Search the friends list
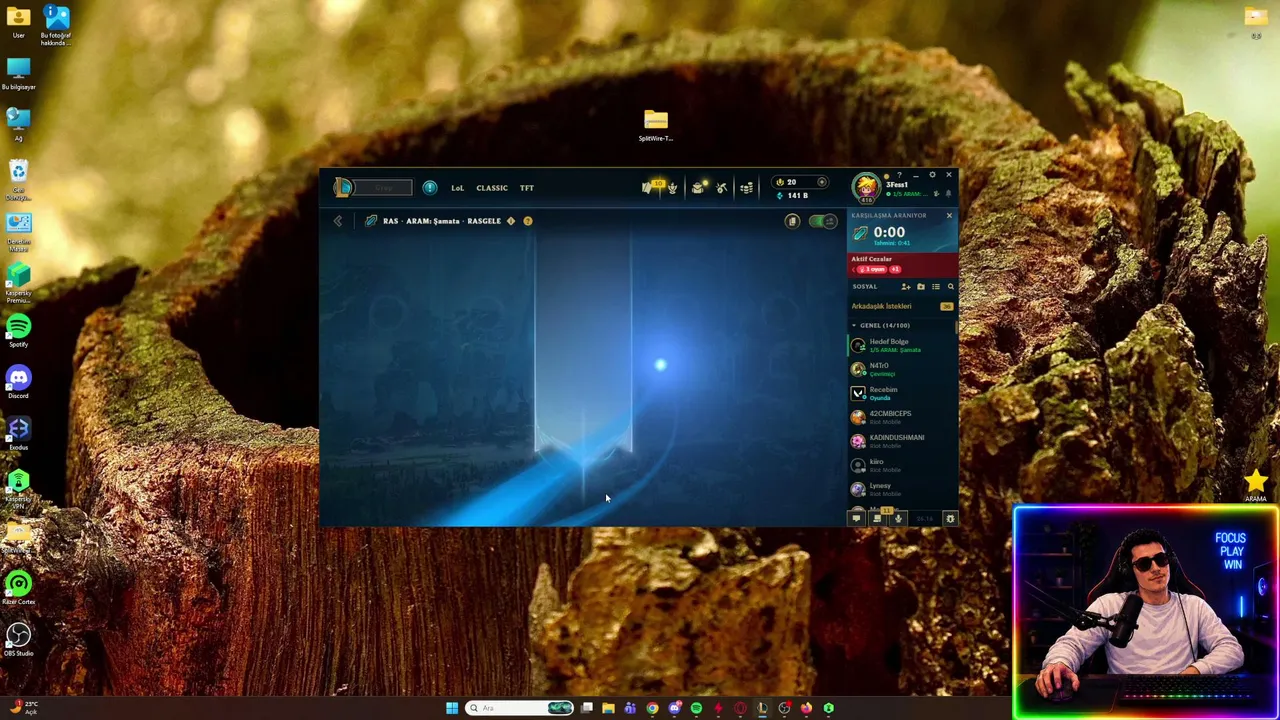Image resolution: width=1280 pixels, height=720 pixels. point(951,287)
